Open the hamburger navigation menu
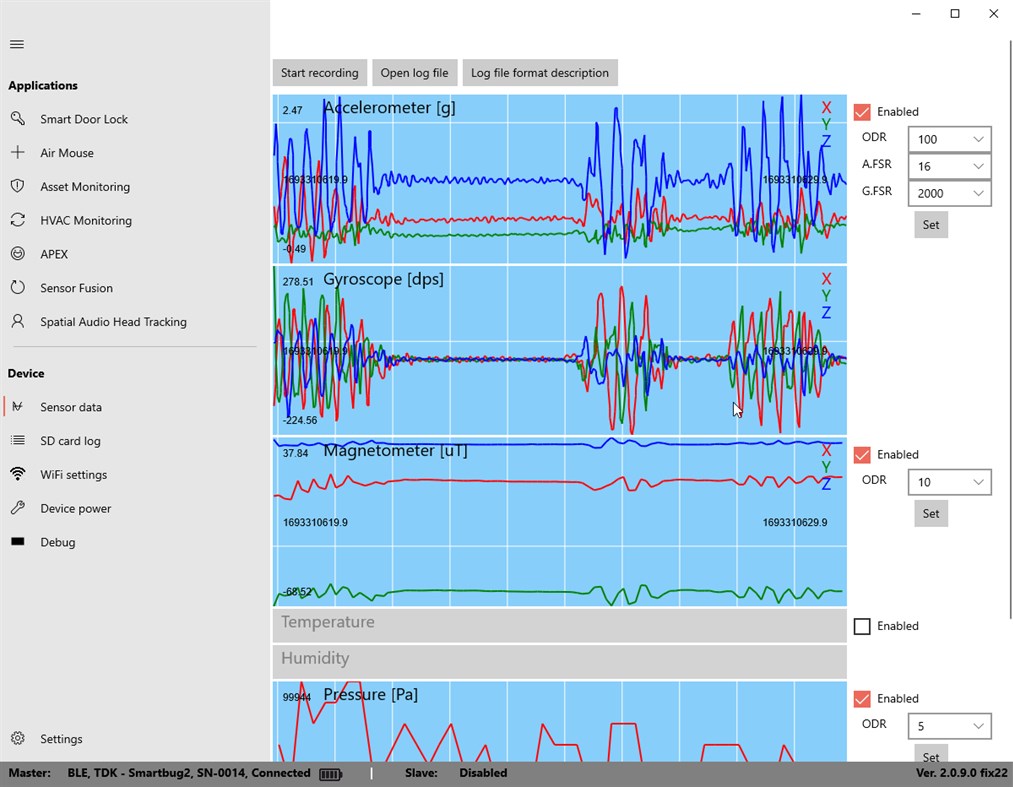Screen dimensions: 1013x787 (x=17, y=44)
